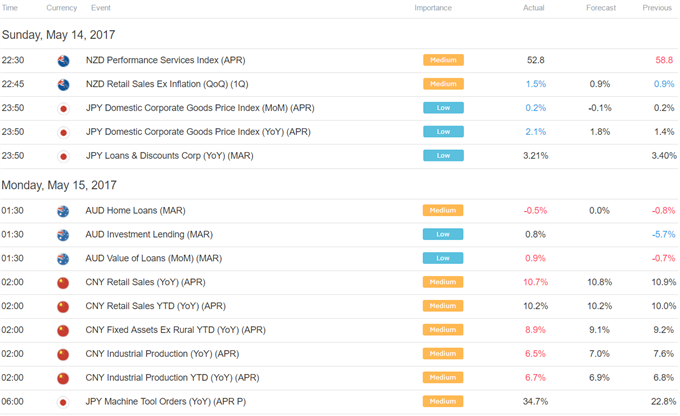Click Japan flag beside Goods Price Index (YoY)
Viewport: 680px width, 416px height.
coord(63,132)
